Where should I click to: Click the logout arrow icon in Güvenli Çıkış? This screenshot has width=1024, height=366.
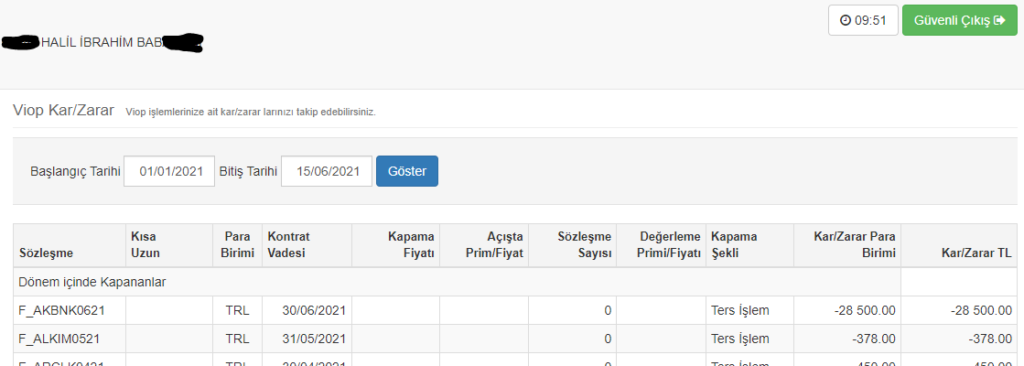pyautogui.click(x=999, y=20)
